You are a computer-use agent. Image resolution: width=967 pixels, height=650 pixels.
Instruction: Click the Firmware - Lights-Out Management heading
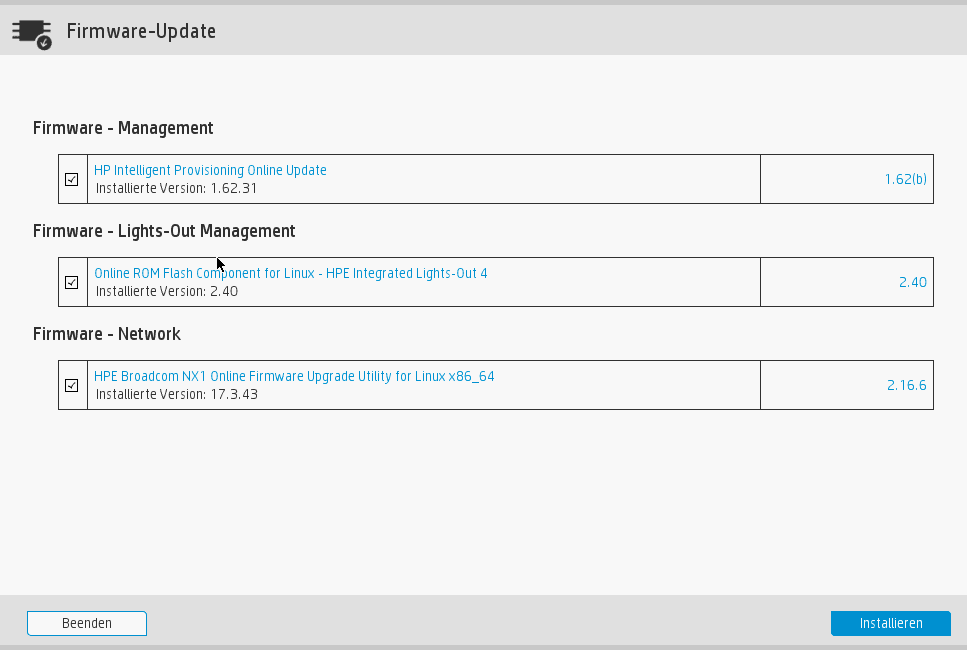(164, 231)
